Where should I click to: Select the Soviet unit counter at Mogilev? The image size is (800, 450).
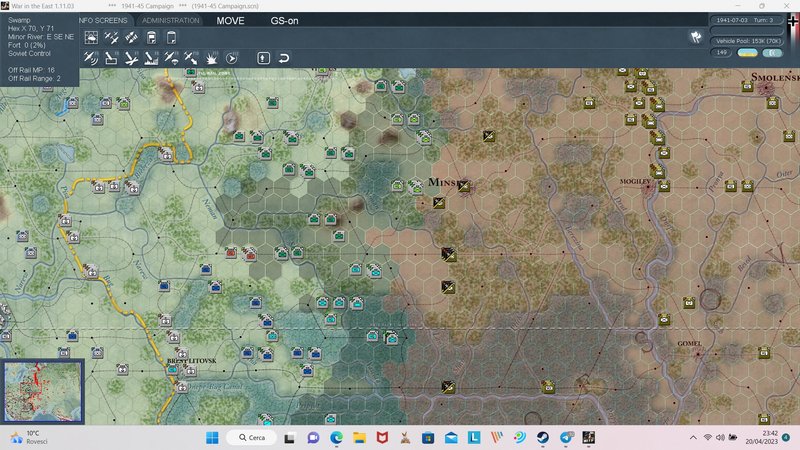pos(664,186)
